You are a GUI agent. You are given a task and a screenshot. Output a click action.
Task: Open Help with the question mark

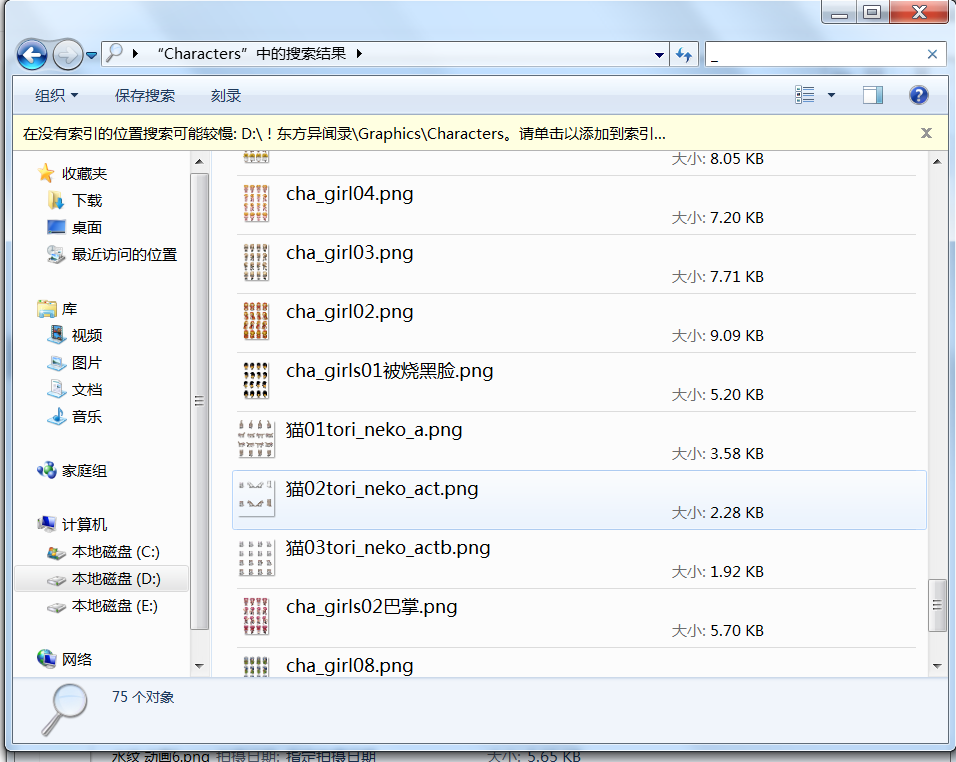(918, 95)
